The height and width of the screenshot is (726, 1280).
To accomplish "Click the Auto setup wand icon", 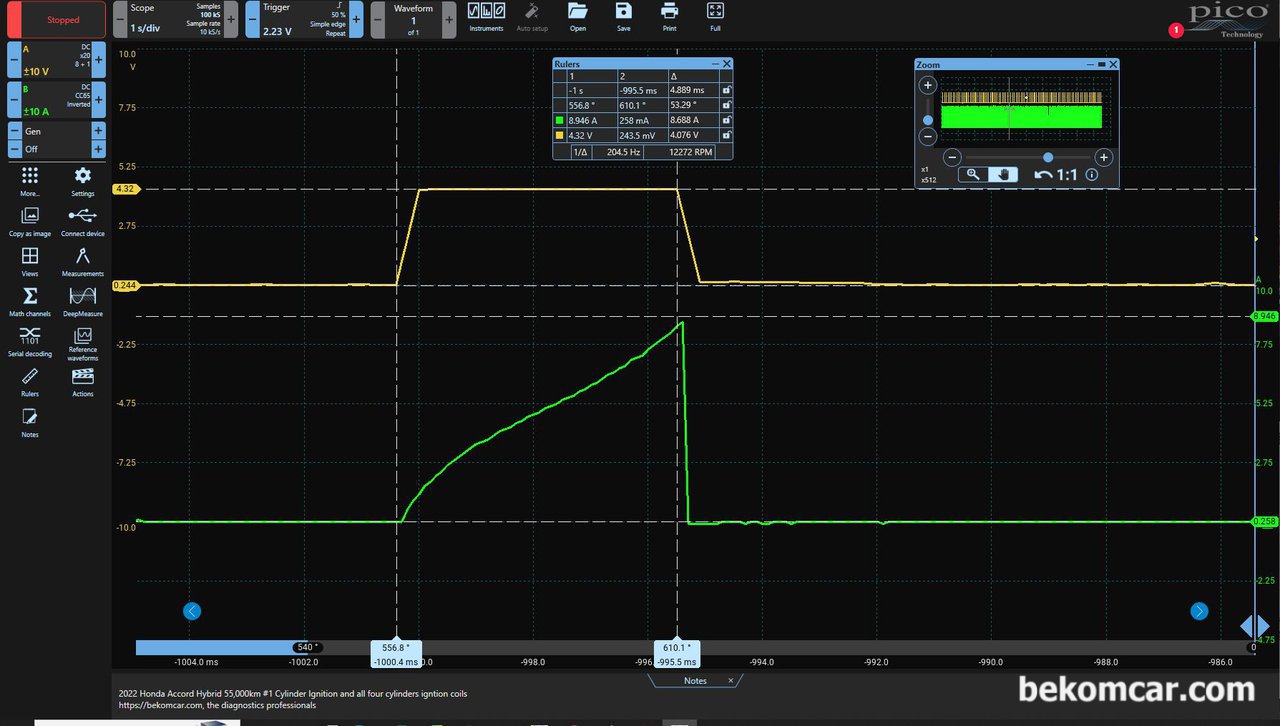I will click(x=532, y=16).
